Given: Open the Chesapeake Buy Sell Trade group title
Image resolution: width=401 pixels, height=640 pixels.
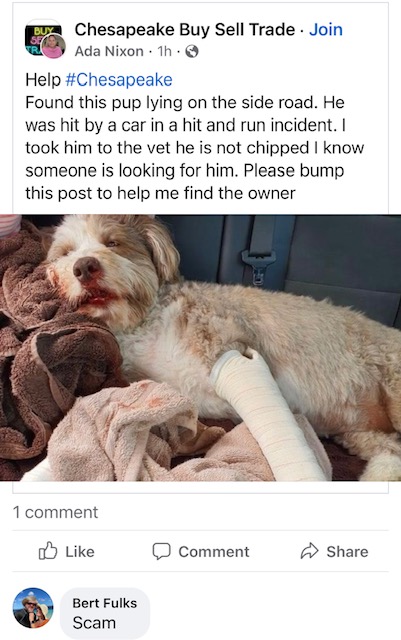Looking at the screenshot, I should (x=185, y=29).
